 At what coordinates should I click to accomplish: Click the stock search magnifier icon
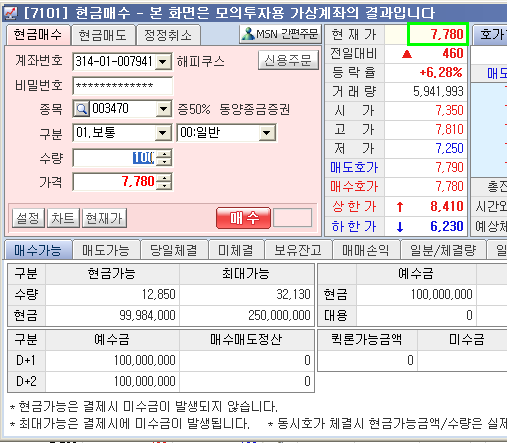[x=81, y=109]
